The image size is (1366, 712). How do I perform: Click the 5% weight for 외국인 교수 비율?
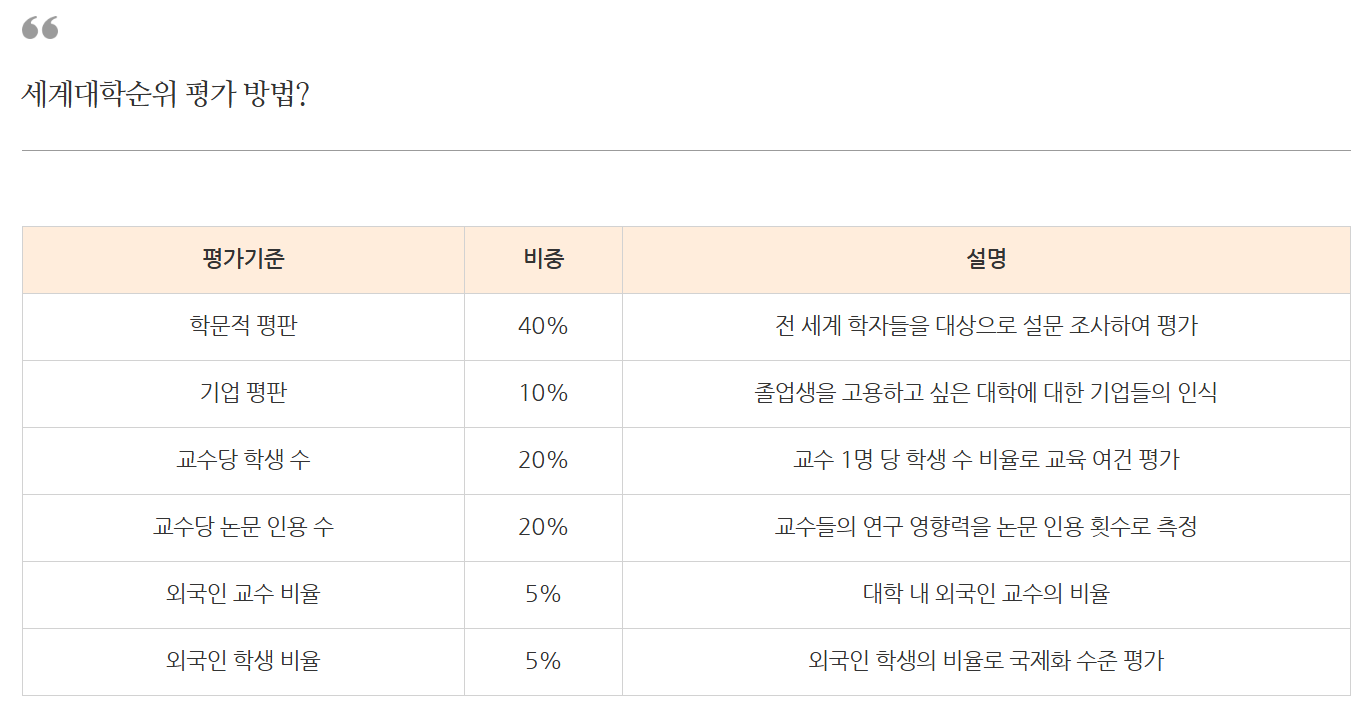543,595
